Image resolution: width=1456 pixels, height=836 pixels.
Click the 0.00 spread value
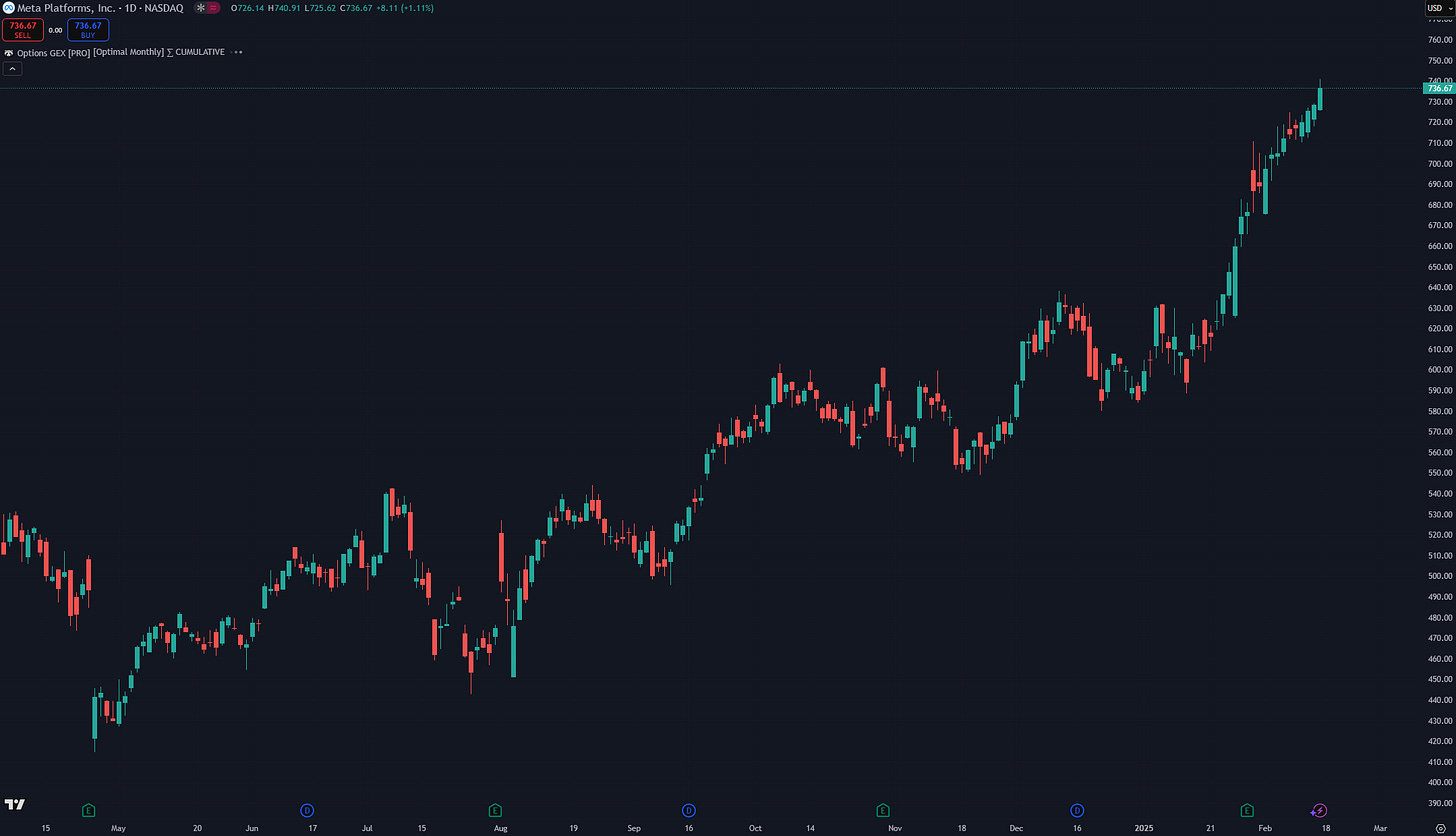coord(55,30)
